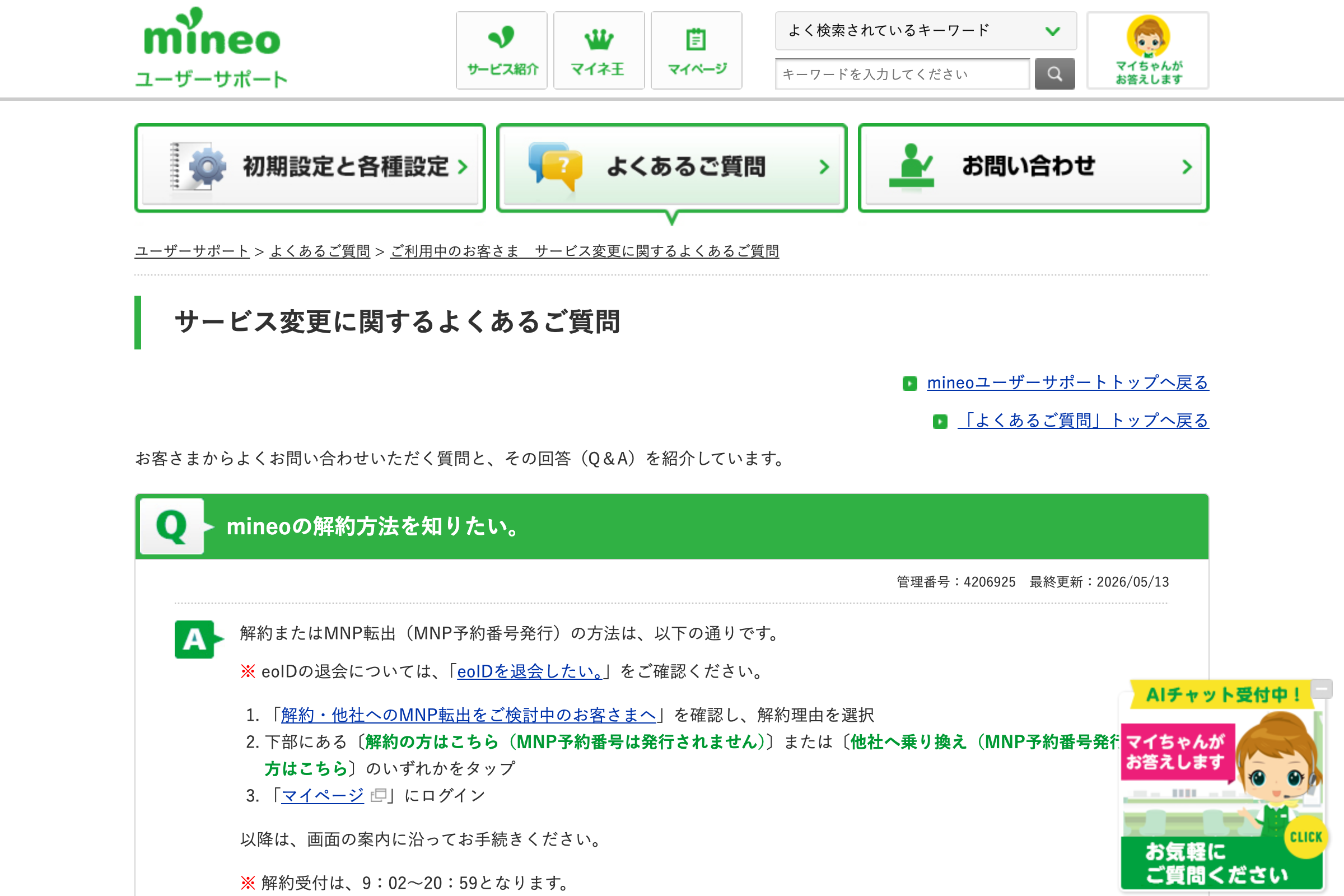Click 最終更新:2026/05/13 text
1344x896 pixels.
[1099, 582]
